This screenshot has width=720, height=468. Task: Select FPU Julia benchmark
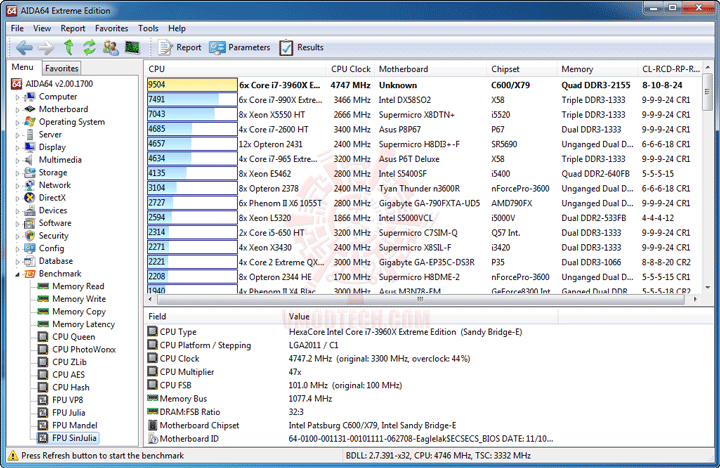tap(68, 412)
